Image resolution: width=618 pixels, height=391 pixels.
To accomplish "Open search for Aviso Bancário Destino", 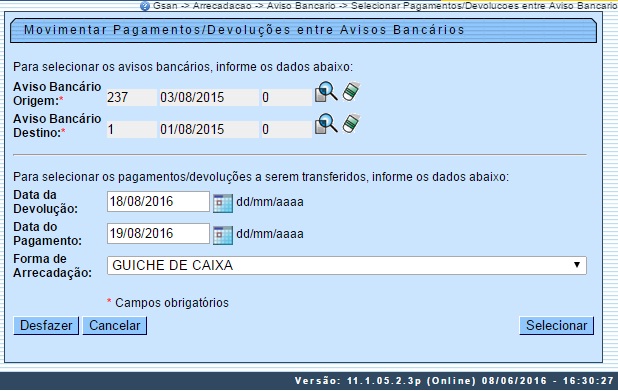I will (x=326, y=124).
